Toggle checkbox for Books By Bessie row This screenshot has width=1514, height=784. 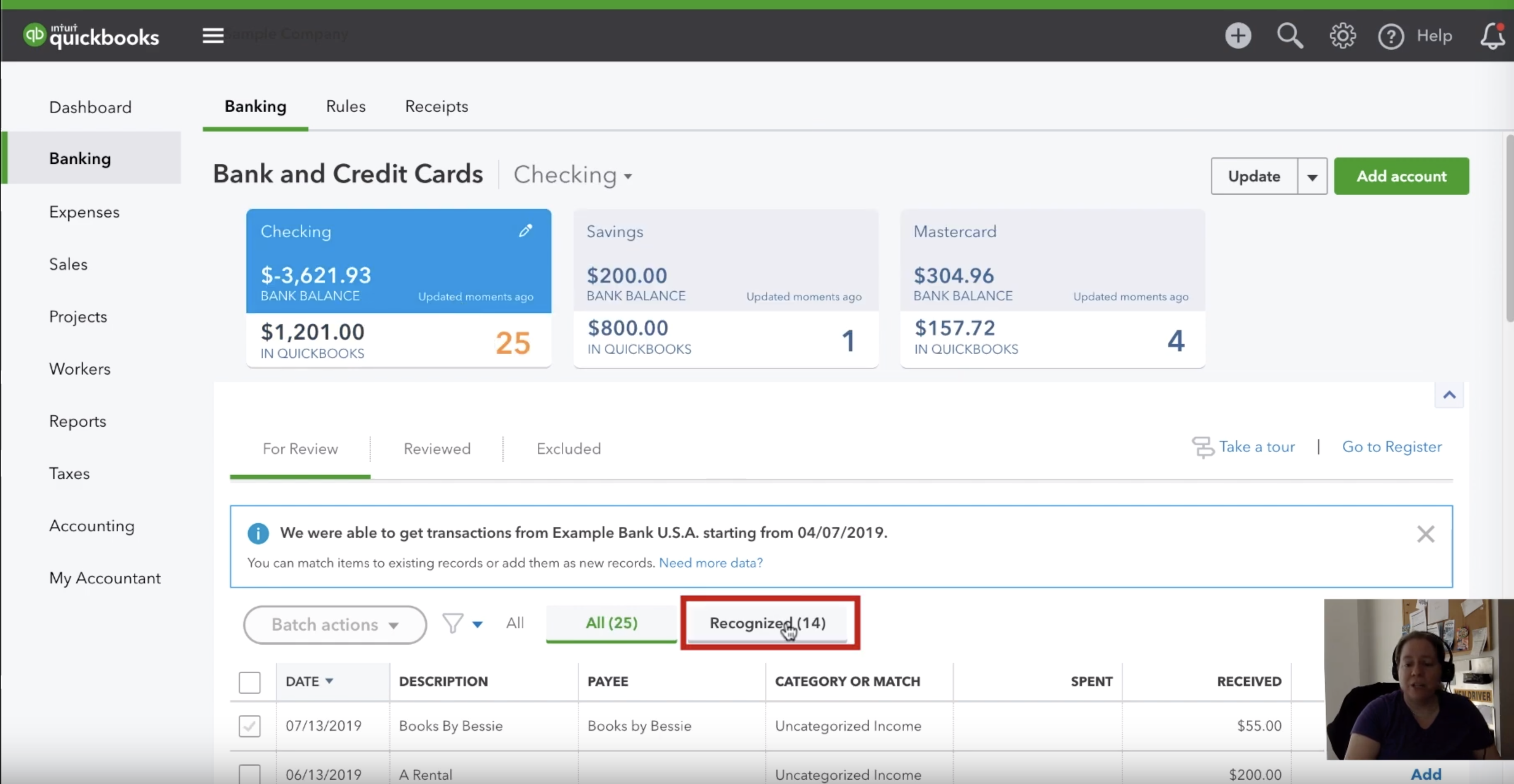click(x=249, y=726)
